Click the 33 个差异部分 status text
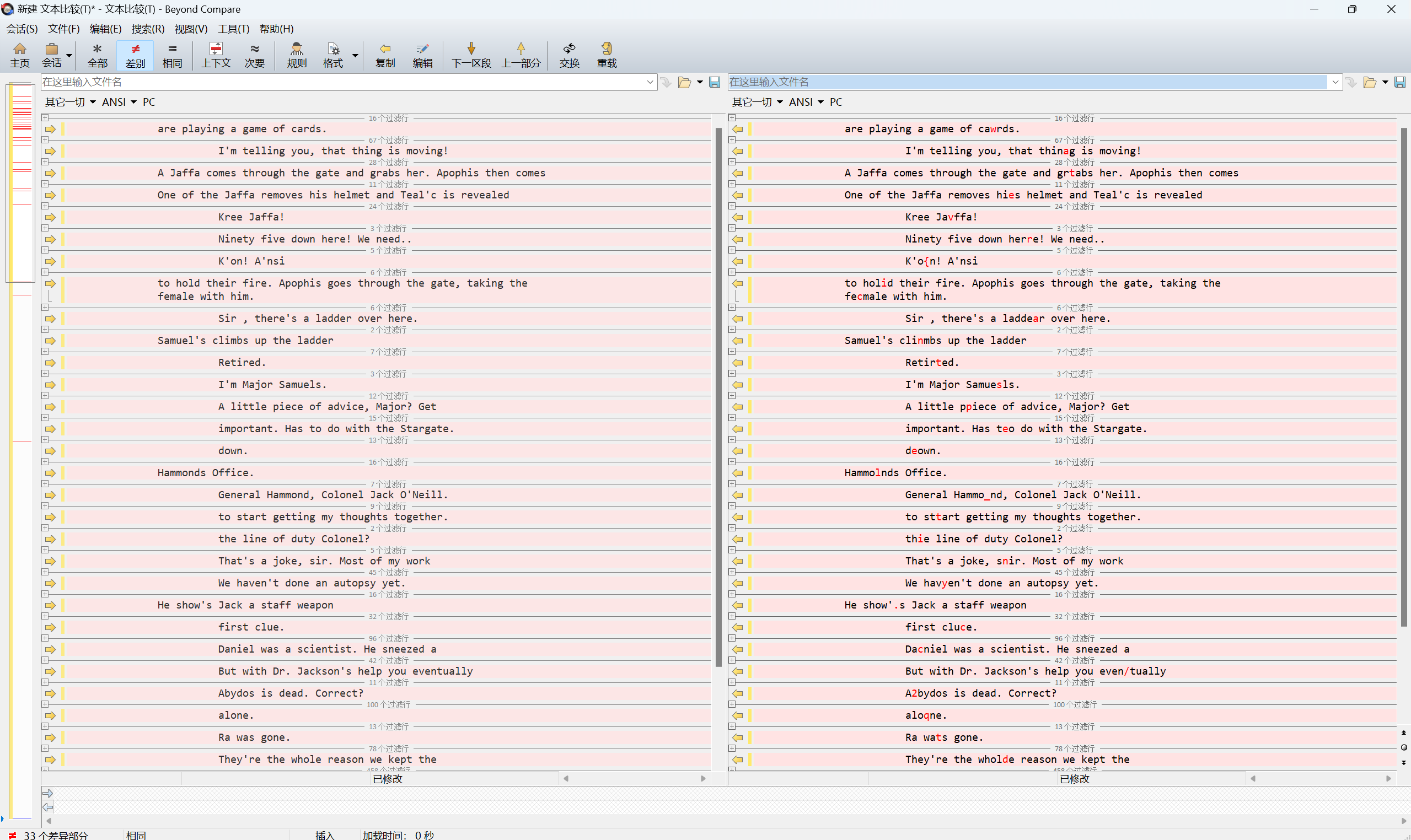The height and width of the screenshot is (840, 1411). click(56, 835)
